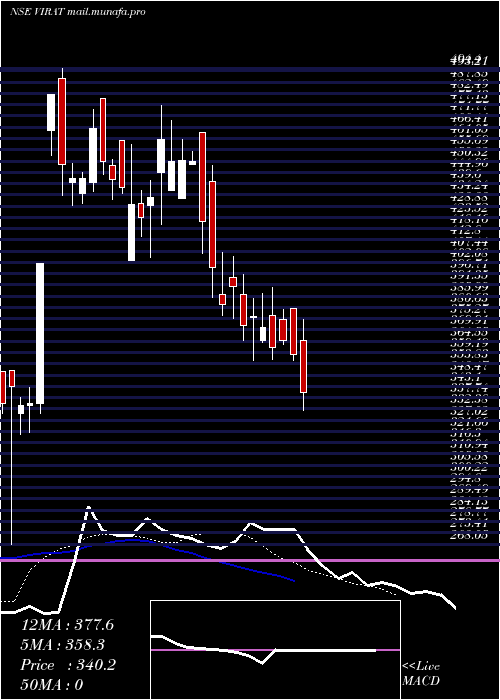The width and height of the screenshot is (500, 700).
Task: Click the tallest white candlestick on the left
Action: coord(40,333)
